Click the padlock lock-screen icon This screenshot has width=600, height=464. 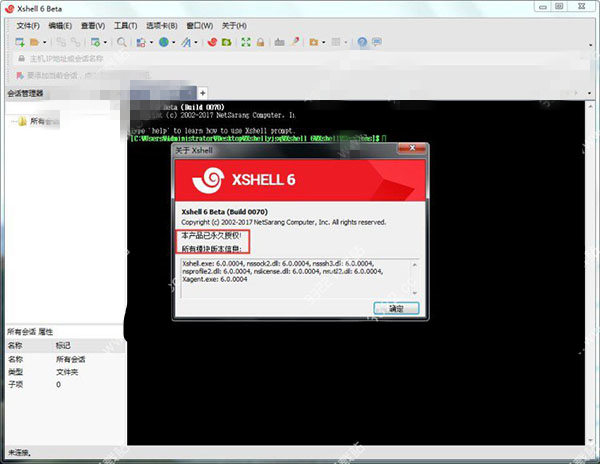click(x=260, y=42)
